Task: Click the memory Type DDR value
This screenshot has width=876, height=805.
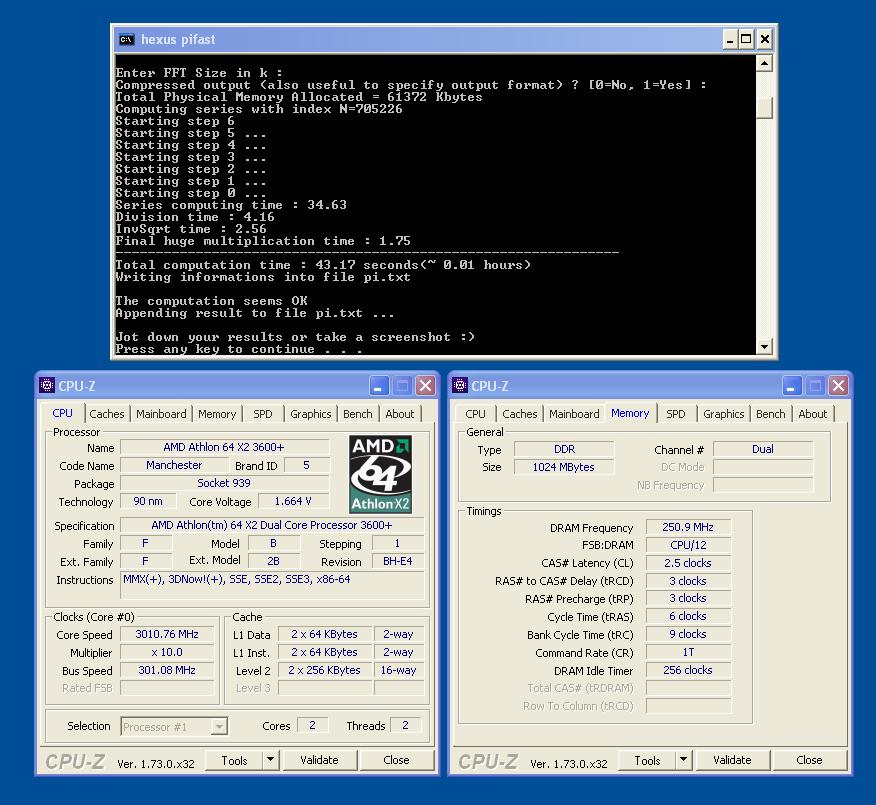Action: point(564,449)
